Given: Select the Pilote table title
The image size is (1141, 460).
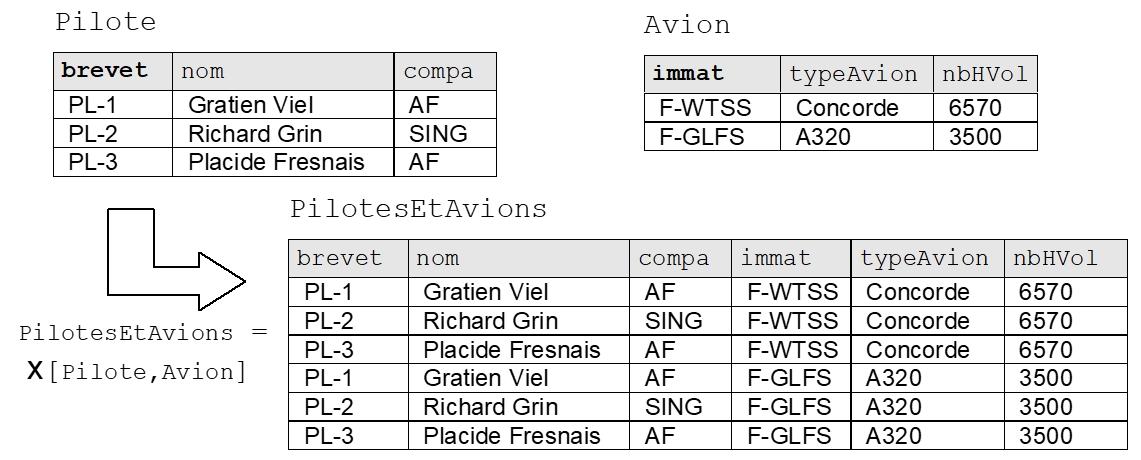Looking at the screenshot, I should click(106, 22).
